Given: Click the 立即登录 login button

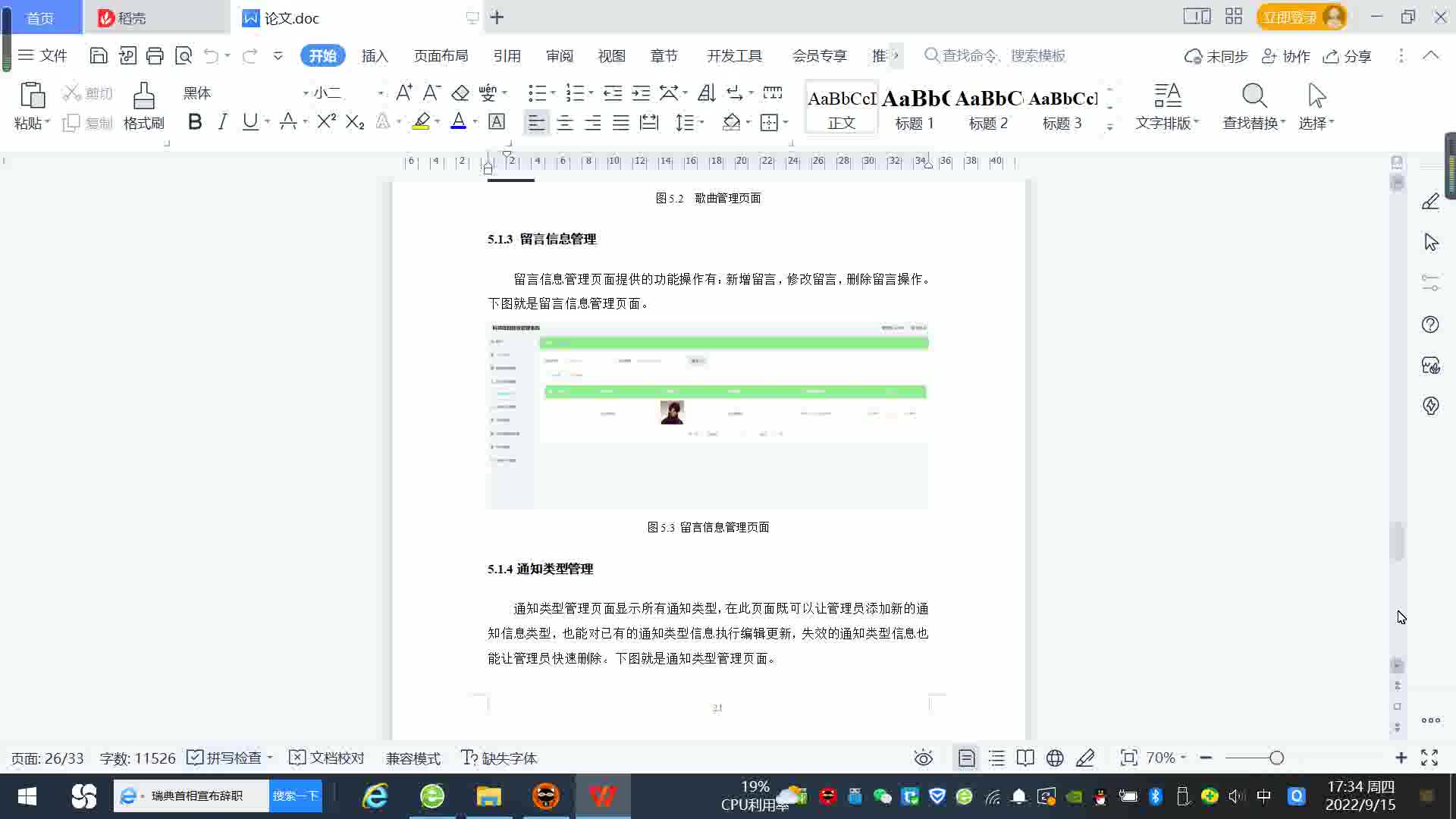Looking at the screenshot, I should pyautogui.click(x=1289, y=17).
